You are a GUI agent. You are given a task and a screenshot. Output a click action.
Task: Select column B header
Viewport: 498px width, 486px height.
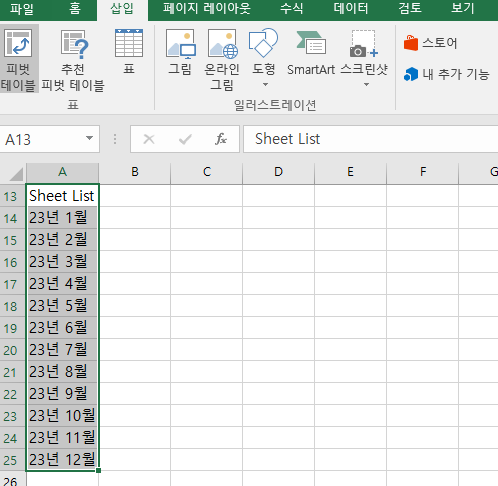[x=134, y=173]
